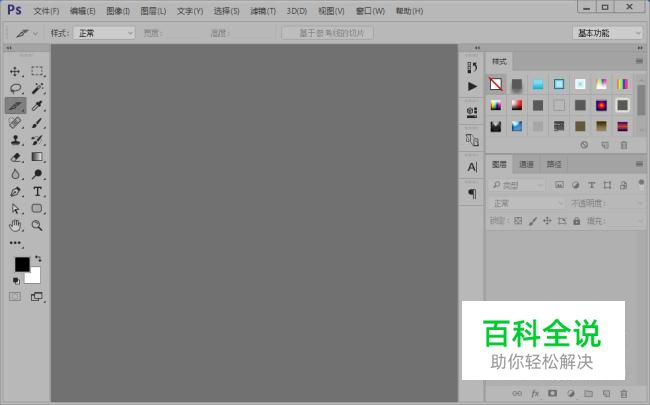The width and height of the screenshot is (650, 405).
Task: Select the Eyedropper tool
Action: (x=37, y=106)
